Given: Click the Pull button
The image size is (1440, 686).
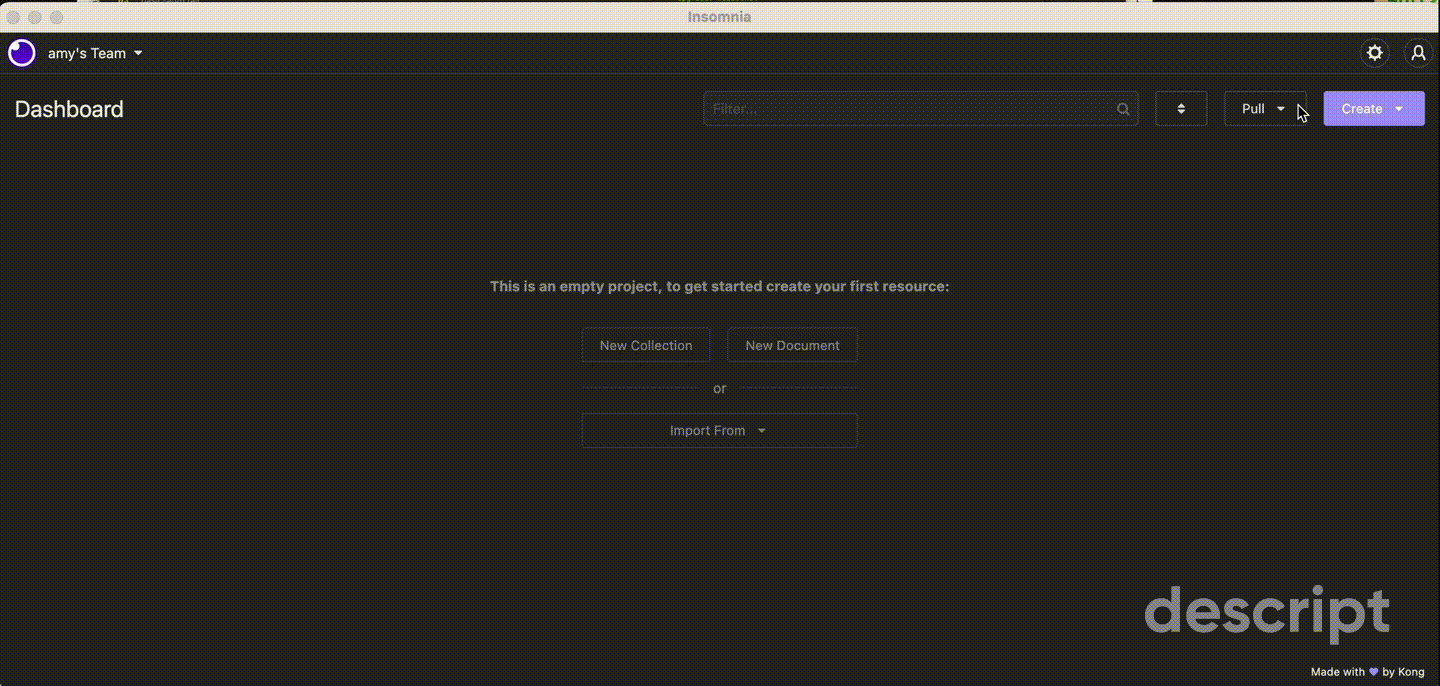Looking at the screenshot, I should point(1253,108).
